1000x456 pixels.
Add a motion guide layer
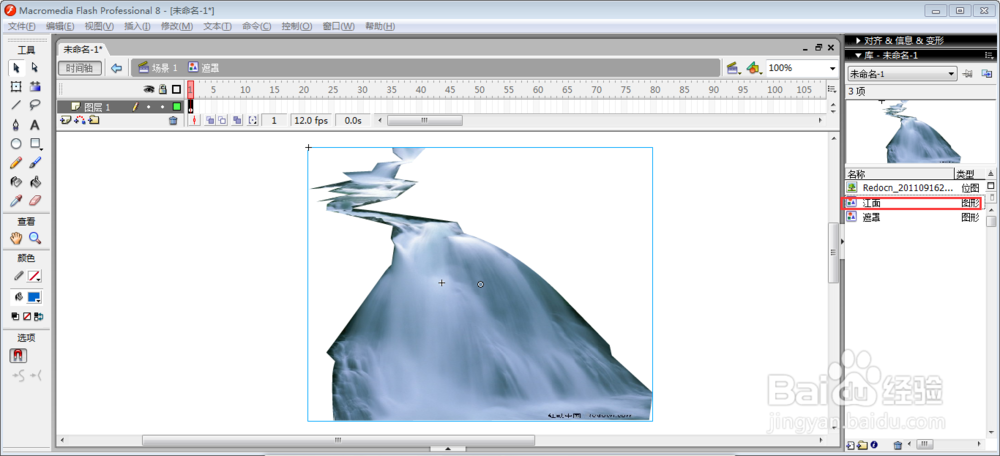click(80, 120)
